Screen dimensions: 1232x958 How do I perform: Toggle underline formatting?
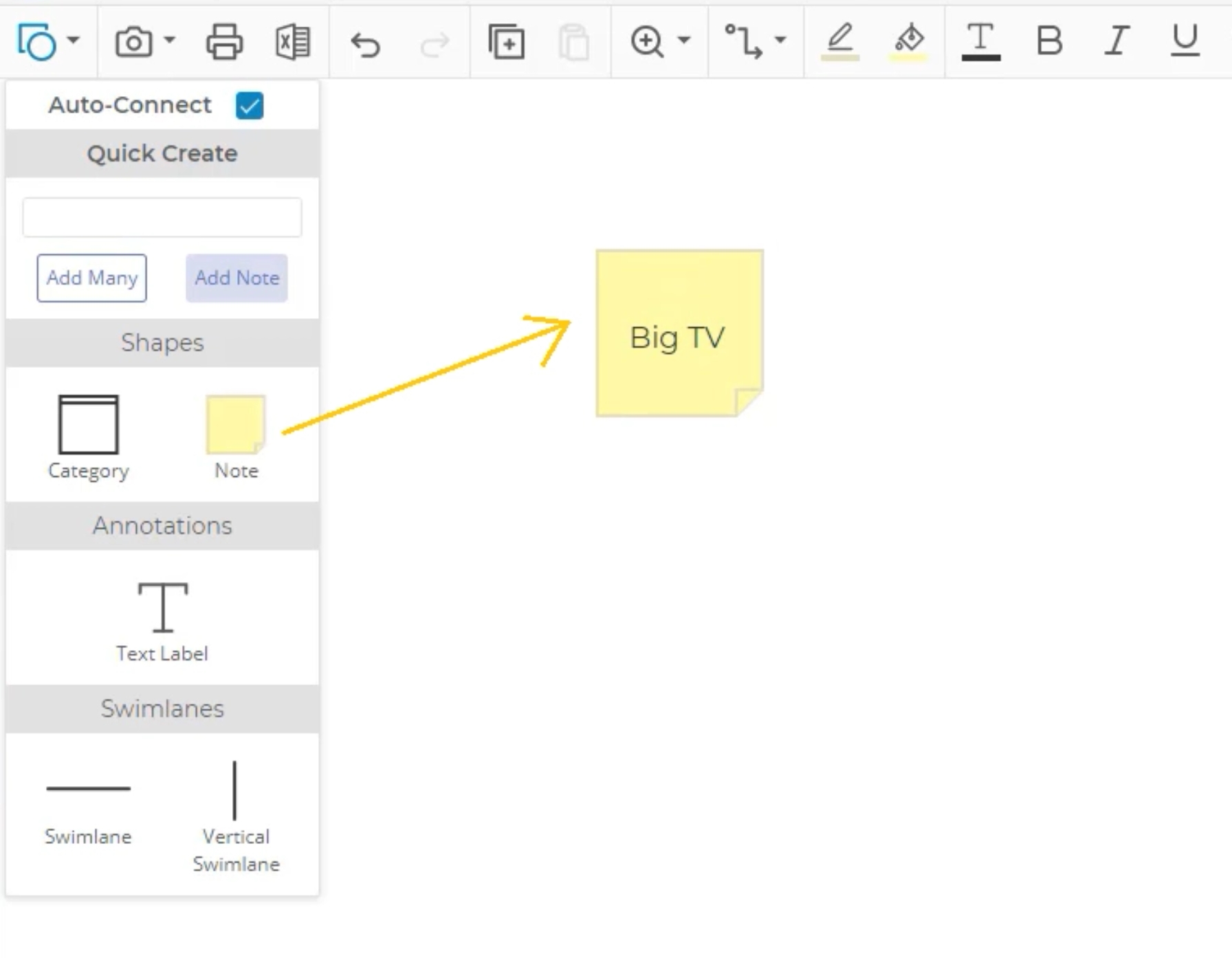[1185, 41]
